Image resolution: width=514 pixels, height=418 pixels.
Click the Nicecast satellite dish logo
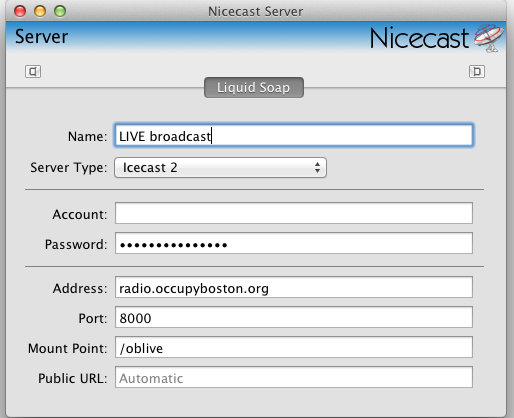489,38
